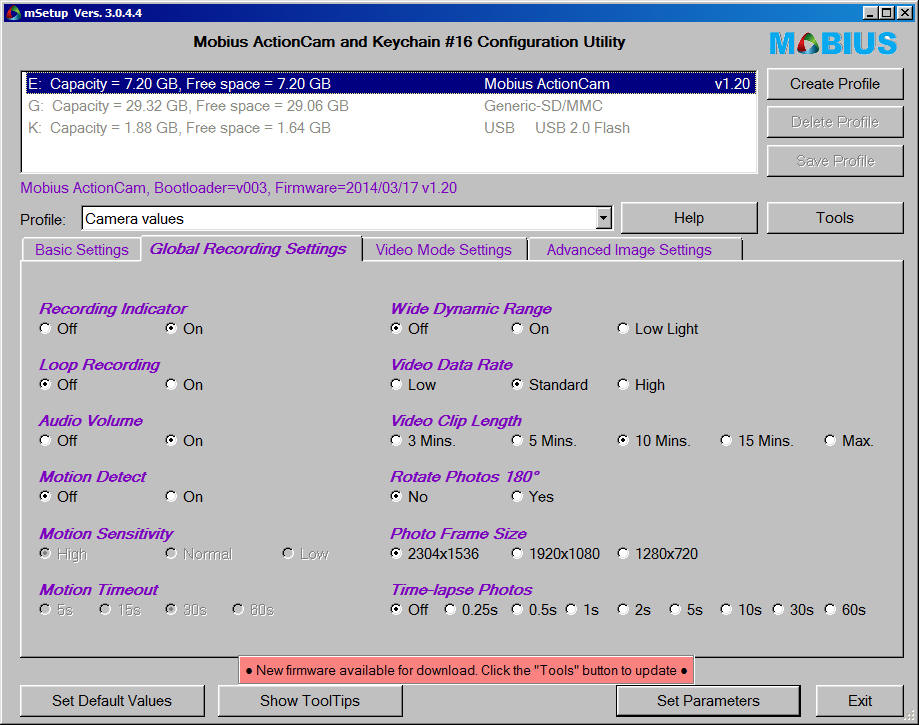Open the Tools button
This screenshot has width=919, height=725.
point(835,218)
